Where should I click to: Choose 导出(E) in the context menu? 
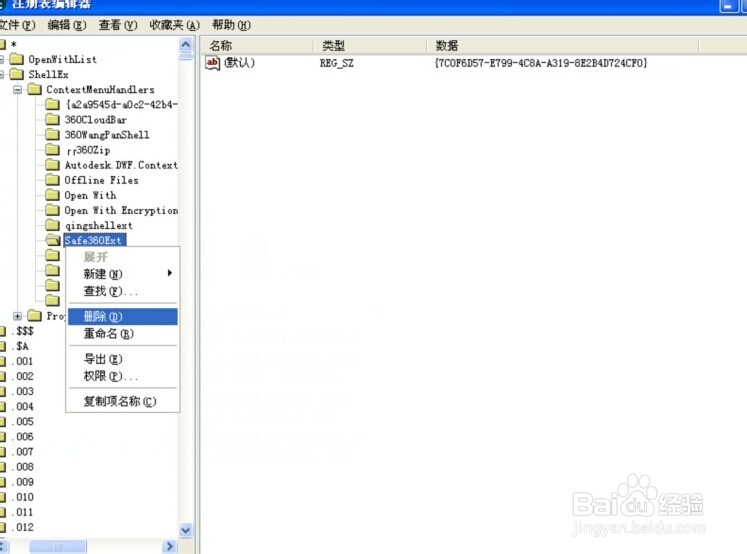[122, 359]
